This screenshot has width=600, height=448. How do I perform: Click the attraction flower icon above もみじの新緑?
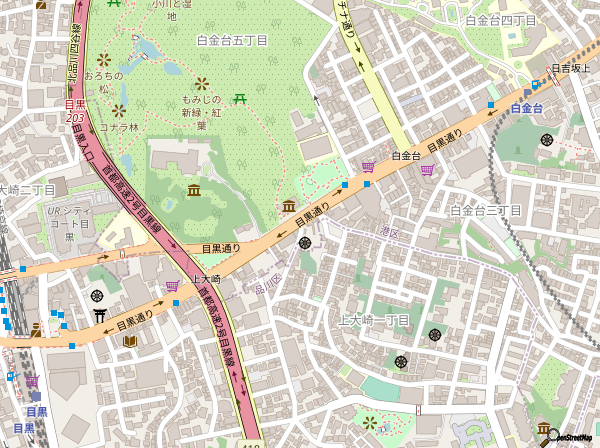(203, 84)
